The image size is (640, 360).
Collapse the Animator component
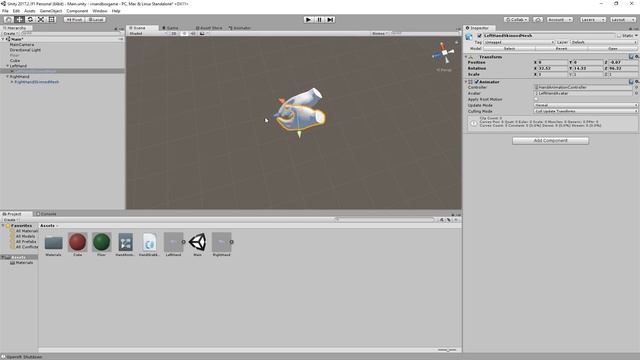point(467,82)
